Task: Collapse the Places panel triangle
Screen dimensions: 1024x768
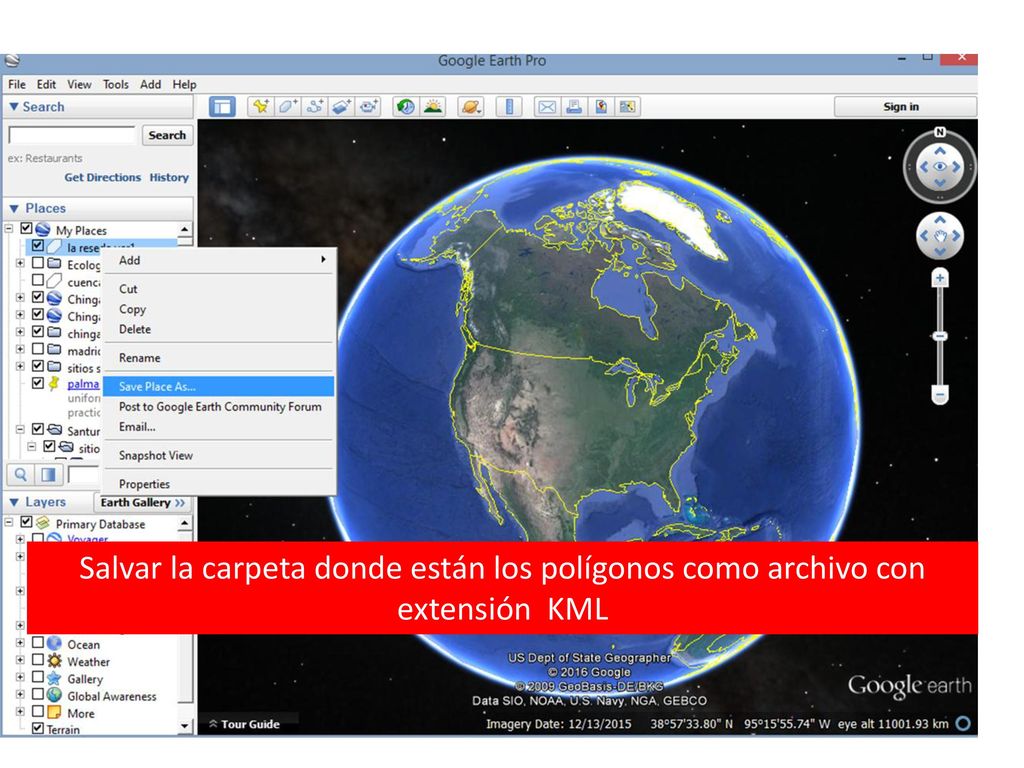Action: [14, 208]
